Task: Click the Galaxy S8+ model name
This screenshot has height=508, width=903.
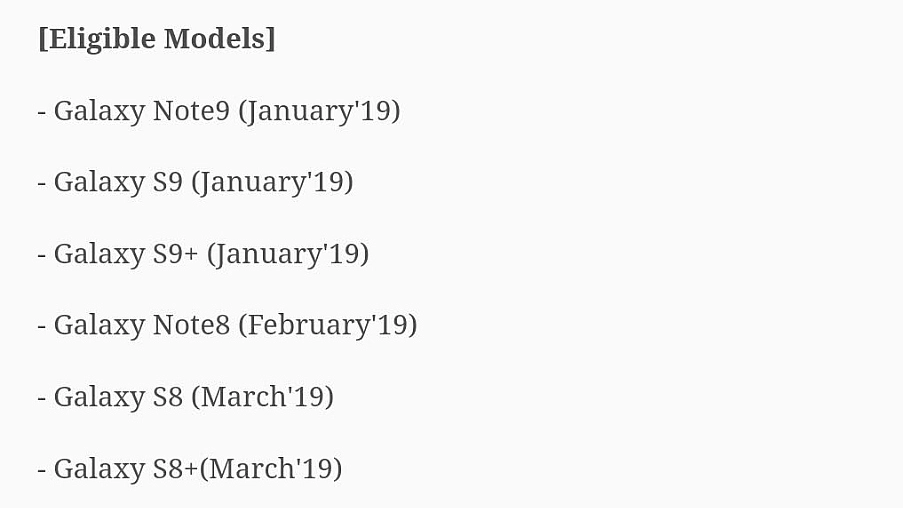Action: click(126, 468)
